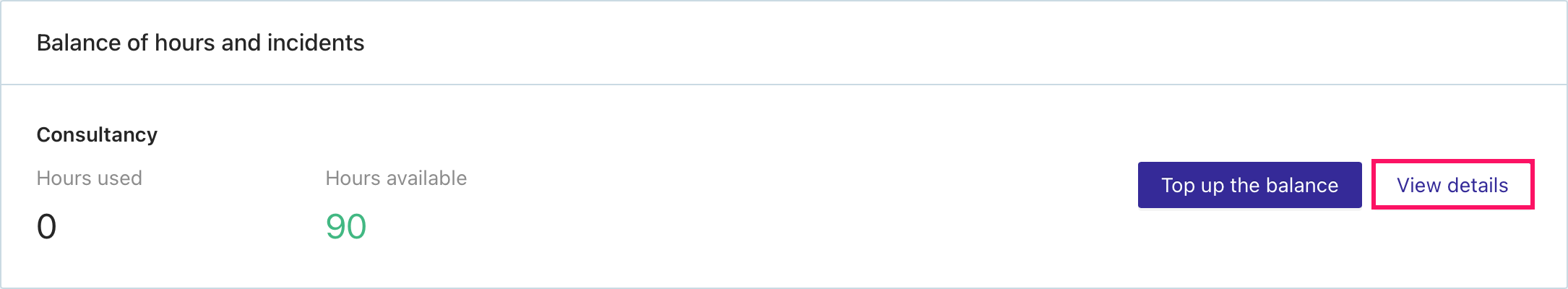Top up the Consultancy hours balance
The height and width of the screenshot is (289, 1568).
pos(1249,185)
